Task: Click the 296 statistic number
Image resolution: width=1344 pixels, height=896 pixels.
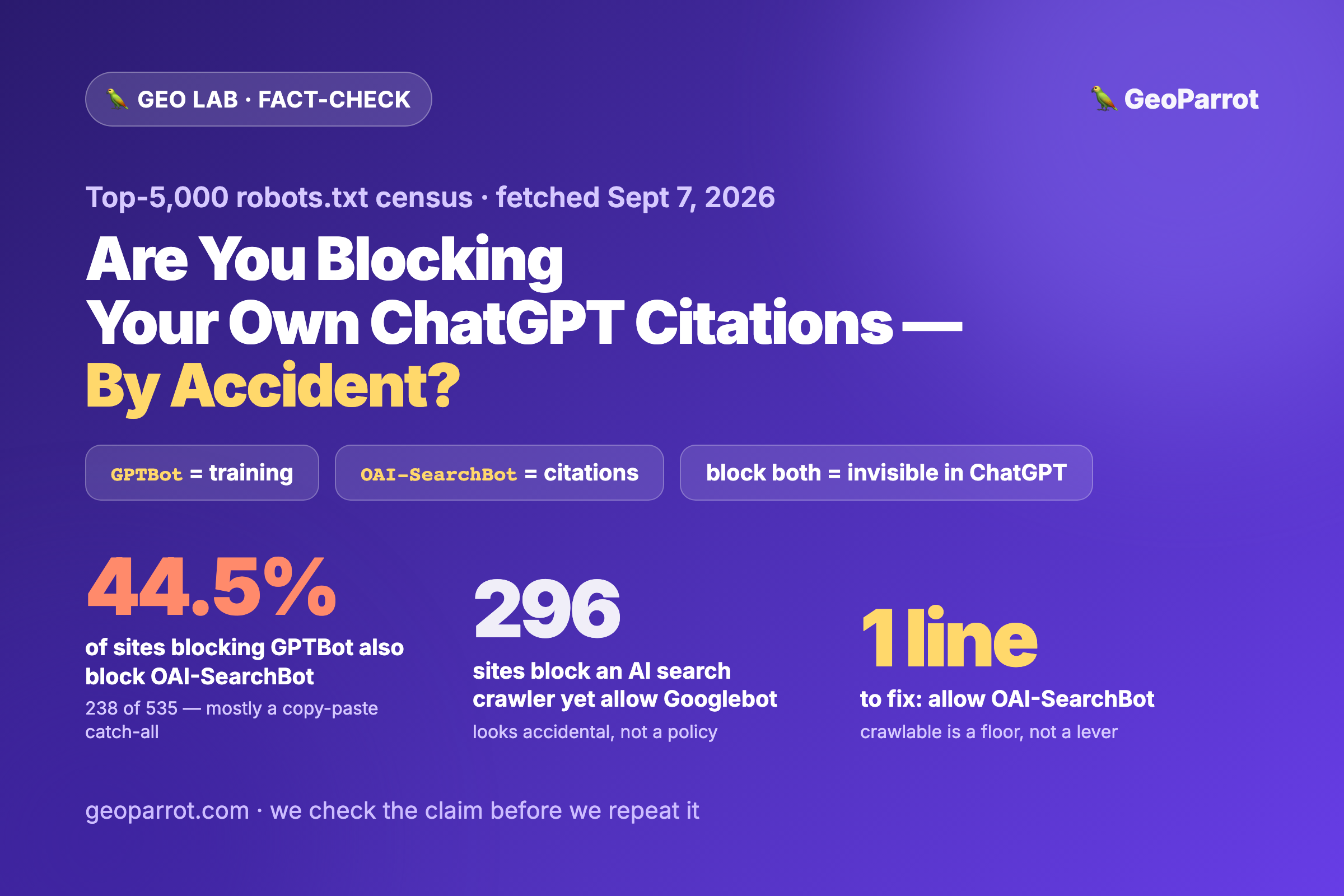Action: click(x=547, y=609)
